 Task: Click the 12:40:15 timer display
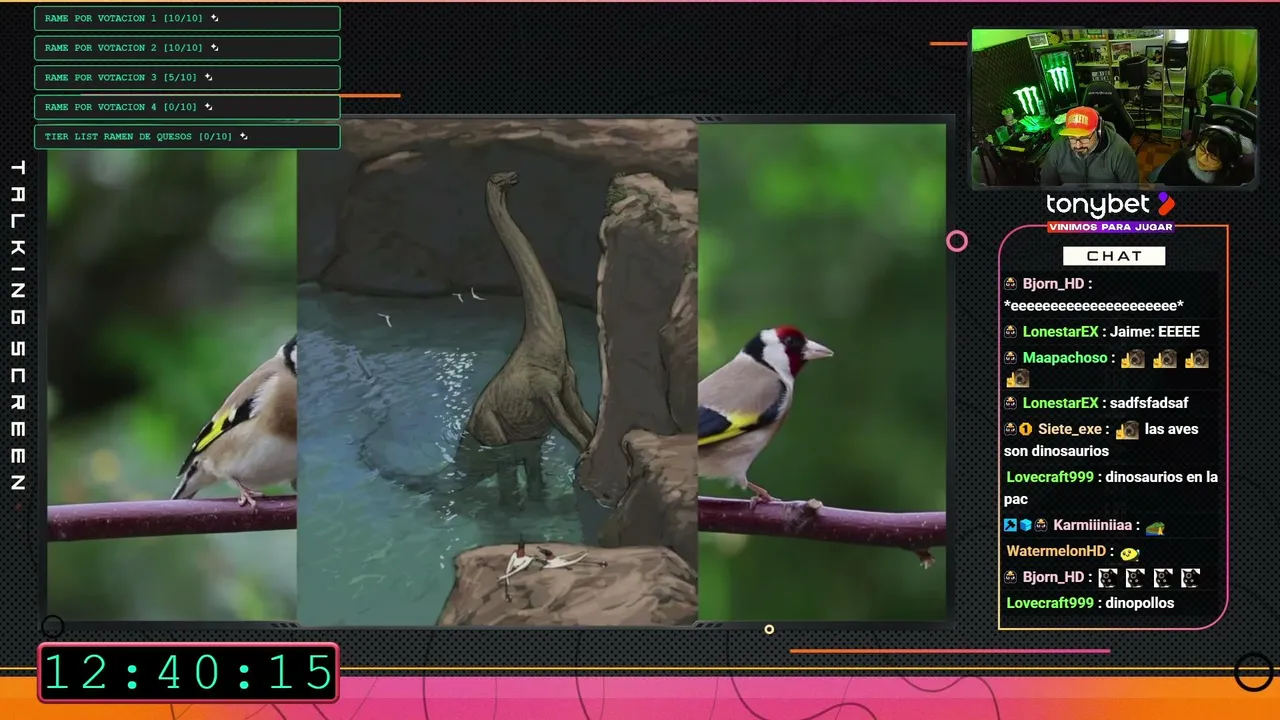tap(188, 672)
